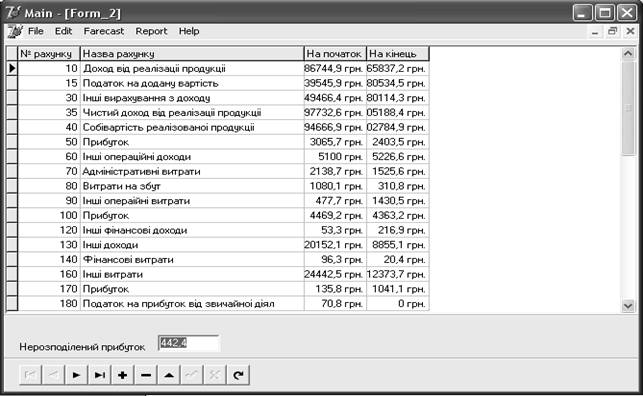Select 'Витрати на збут' cell
The image size is (643, 396).
(x=192, y=186)
